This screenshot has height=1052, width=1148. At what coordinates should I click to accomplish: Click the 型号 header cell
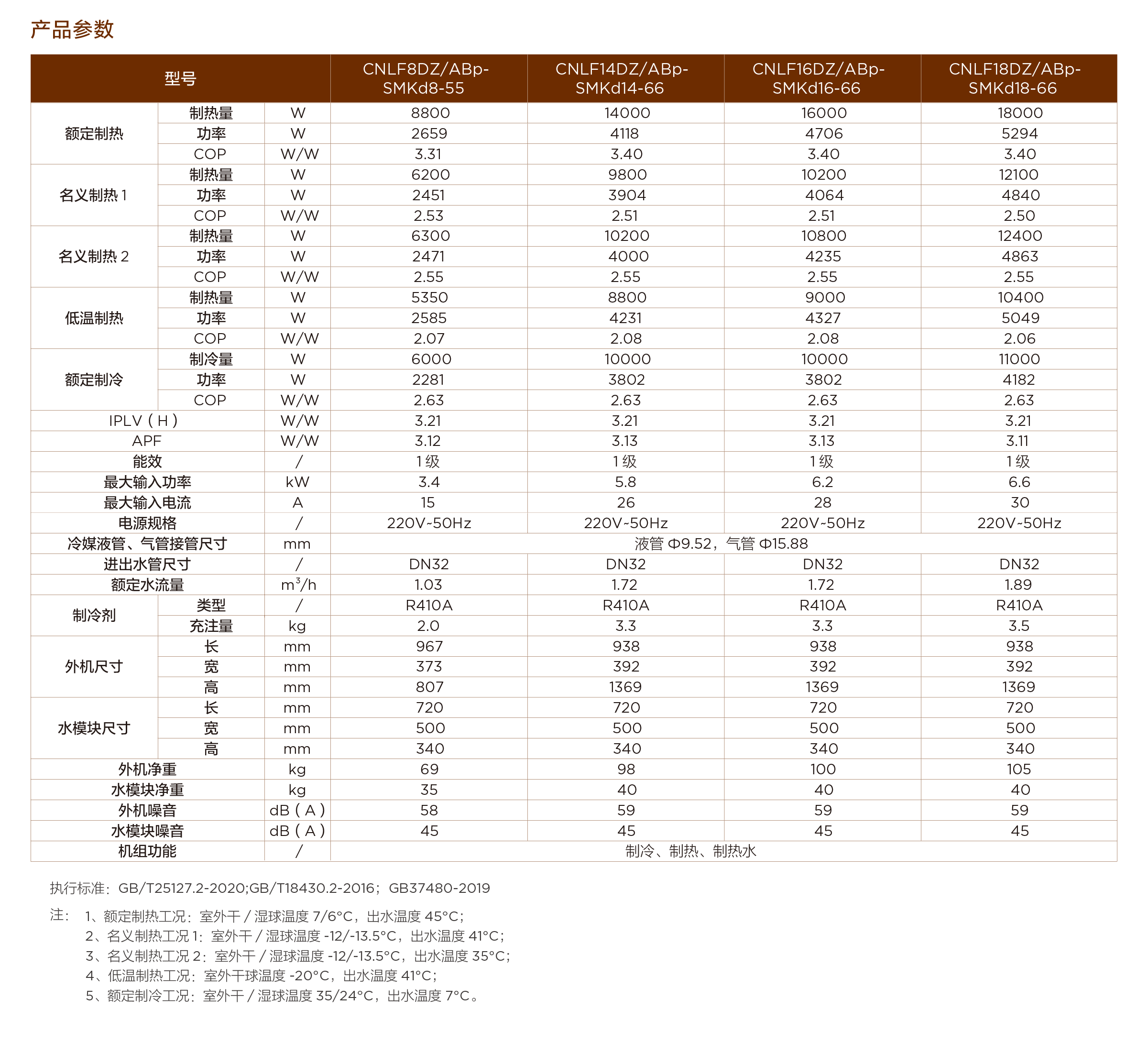pos(180,78)
